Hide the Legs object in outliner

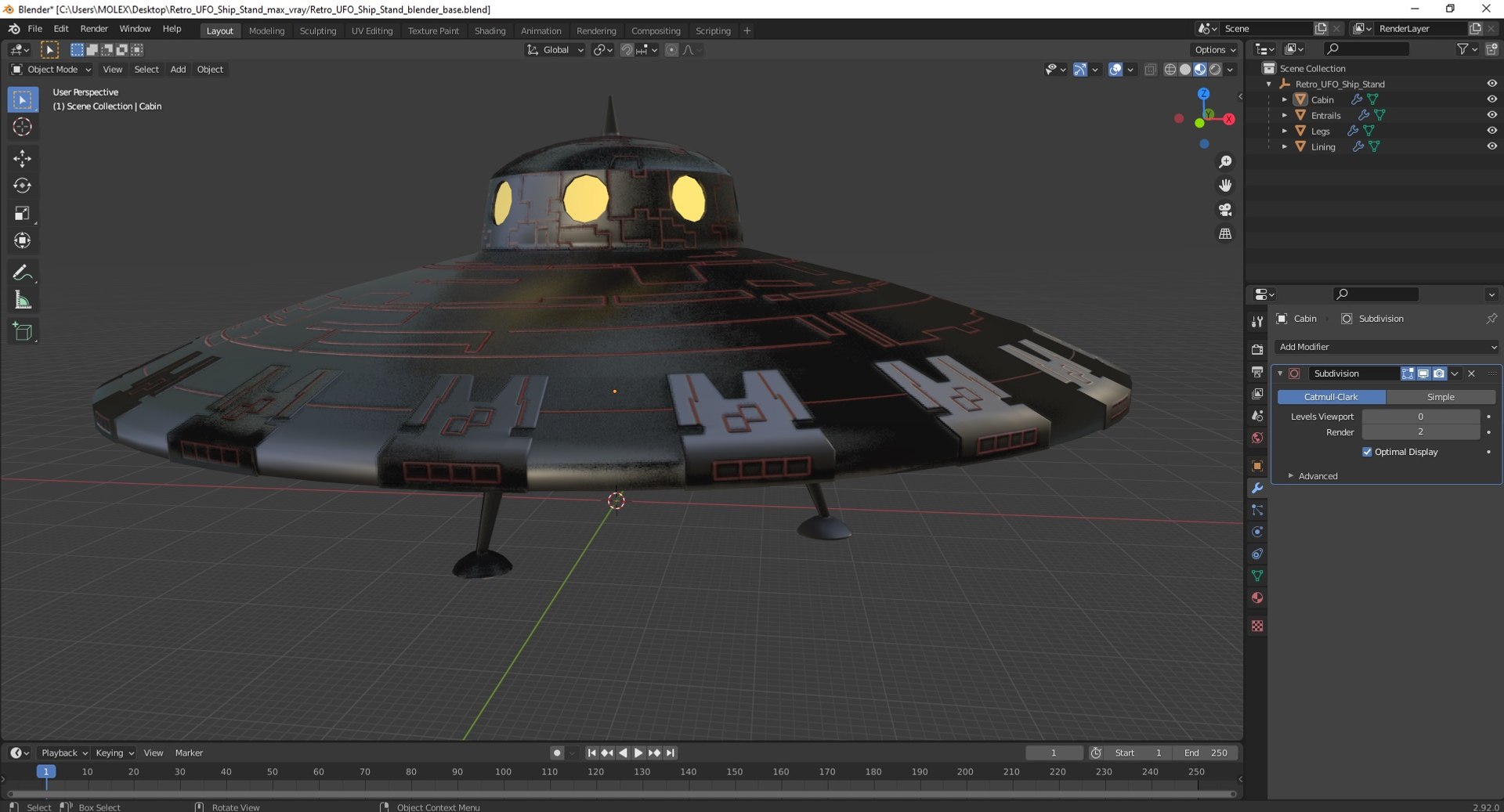tap(1491, 131)
